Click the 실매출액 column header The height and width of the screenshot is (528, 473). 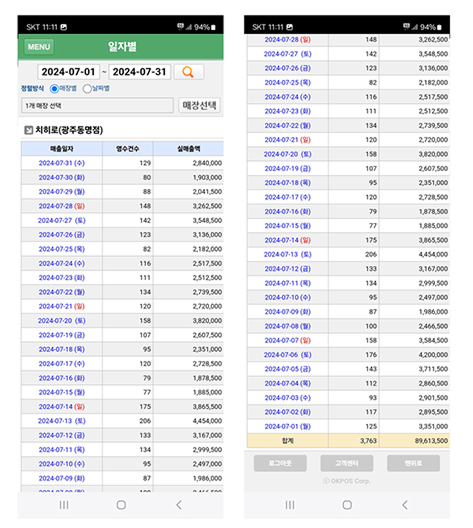(189, 148)
